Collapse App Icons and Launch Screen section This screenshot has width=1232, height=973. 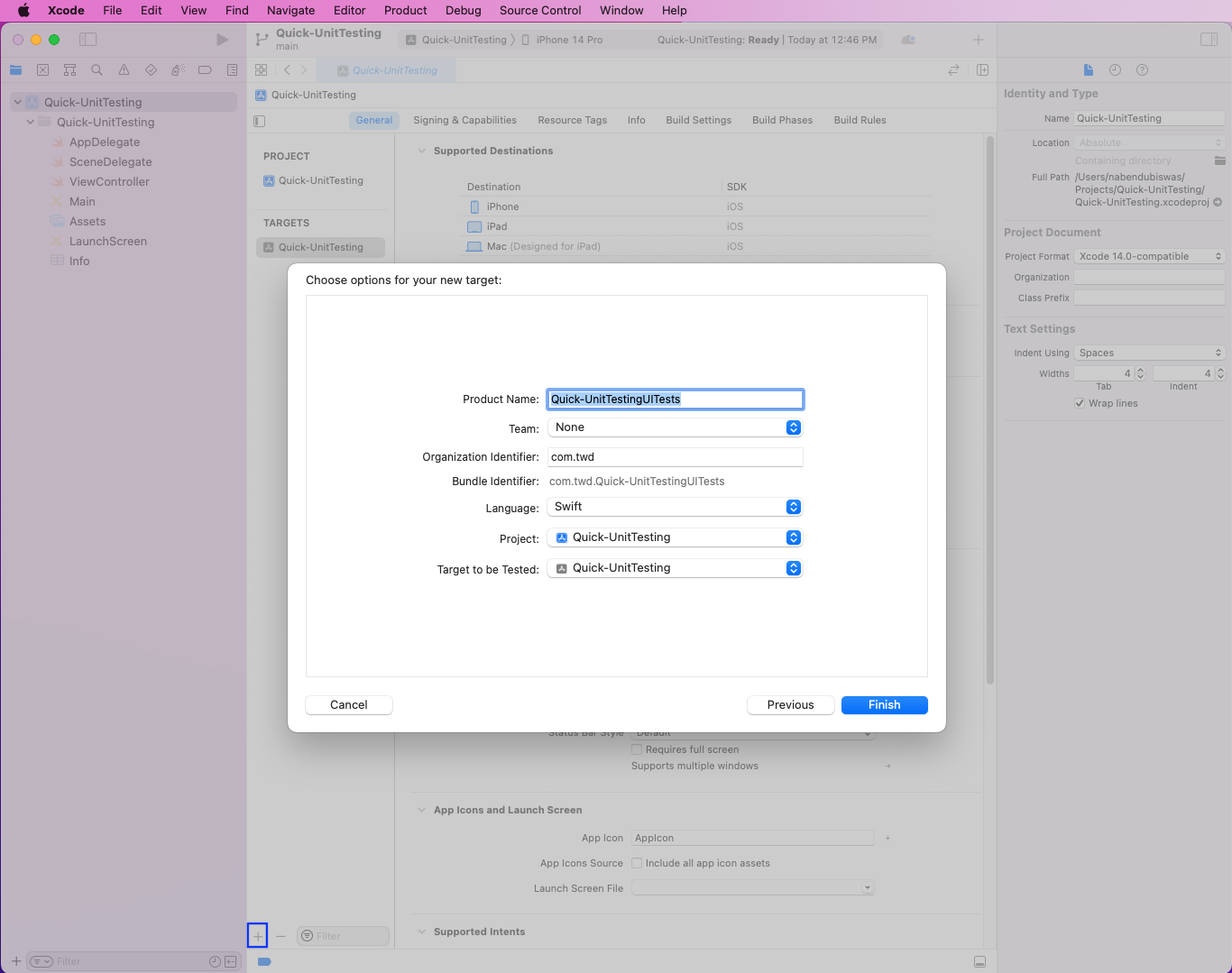(421, 811)
